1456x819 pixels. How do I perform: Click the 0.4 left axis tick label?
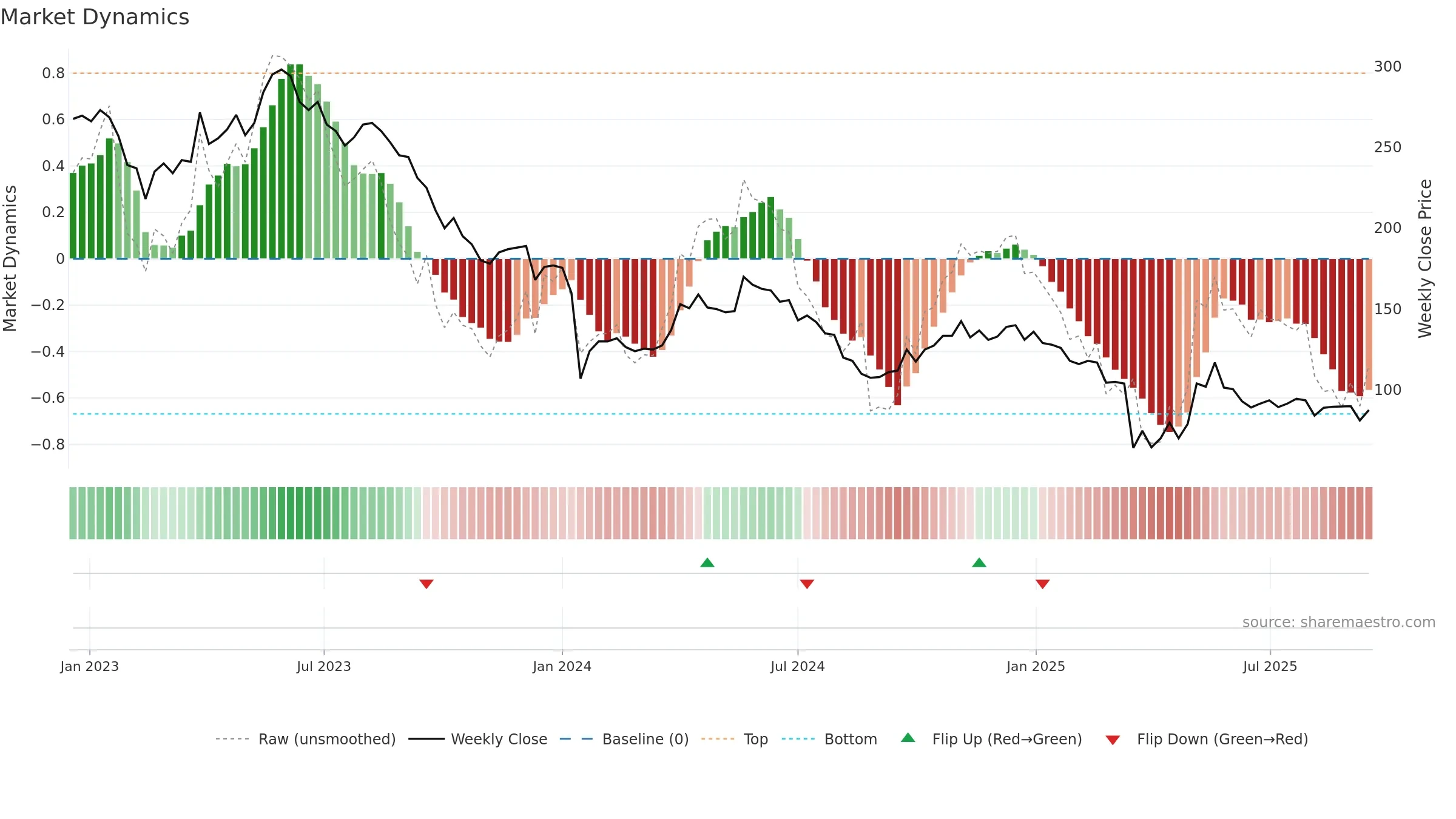coord(53,166)
